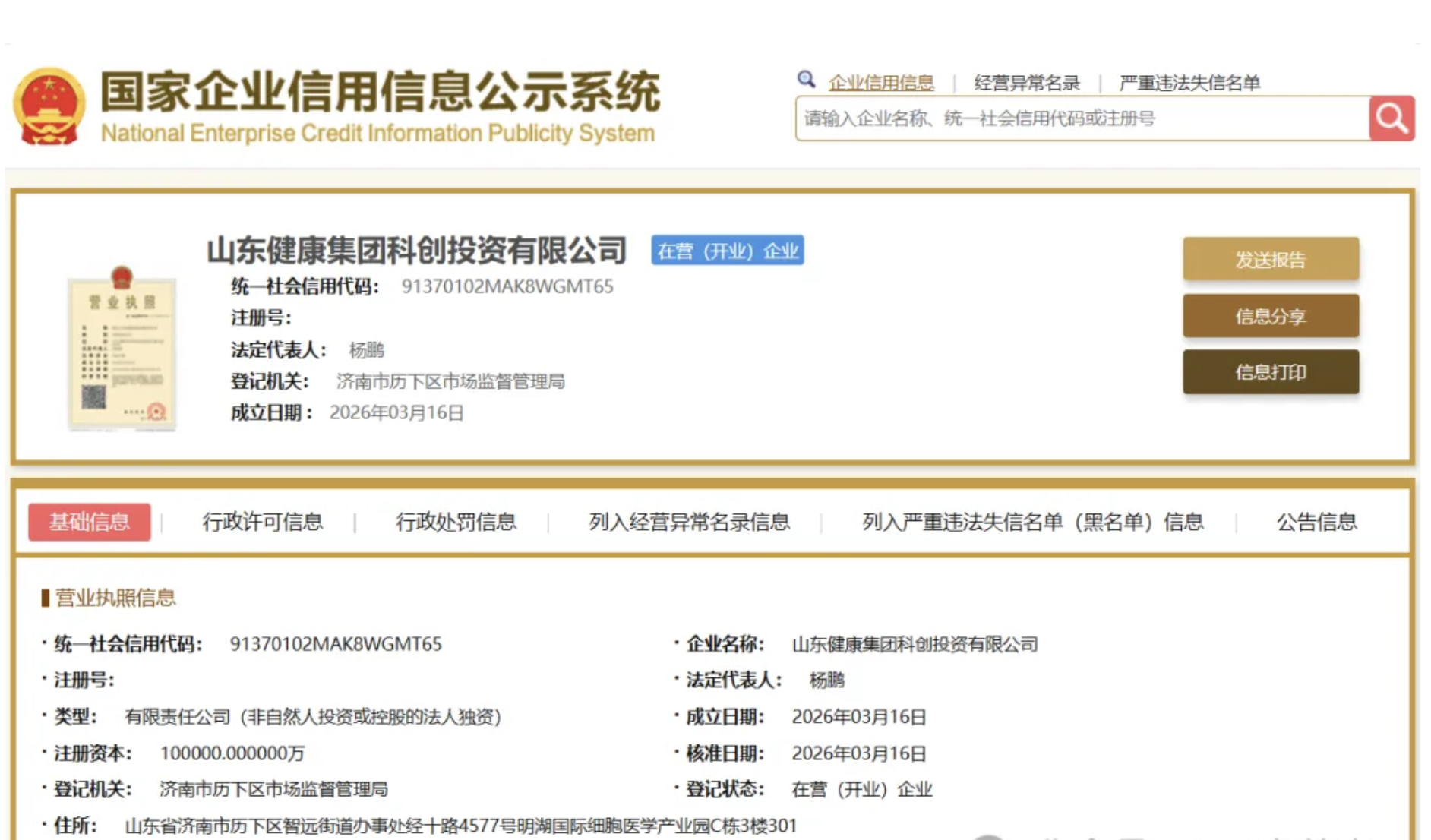Click the 在营（开业）企业 status badge

point(727,251)
